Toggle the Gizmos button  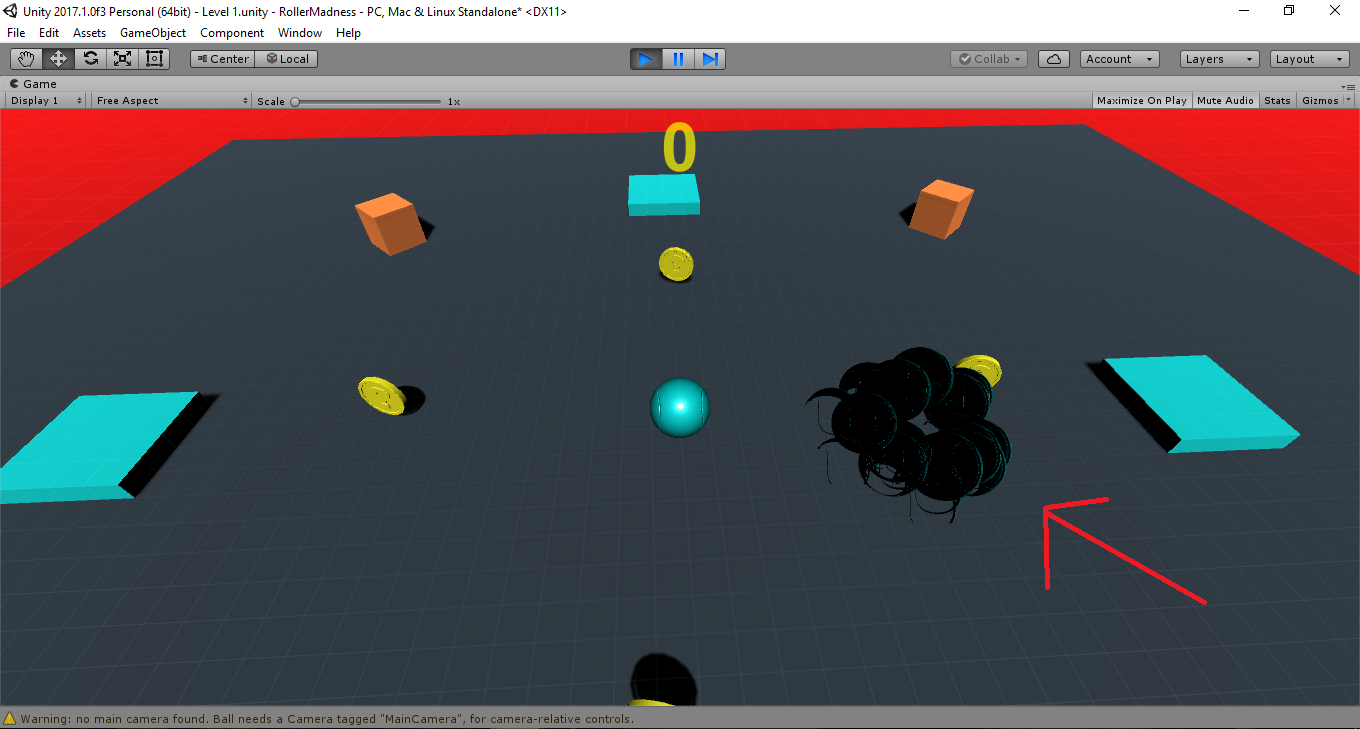point(1320,101)
